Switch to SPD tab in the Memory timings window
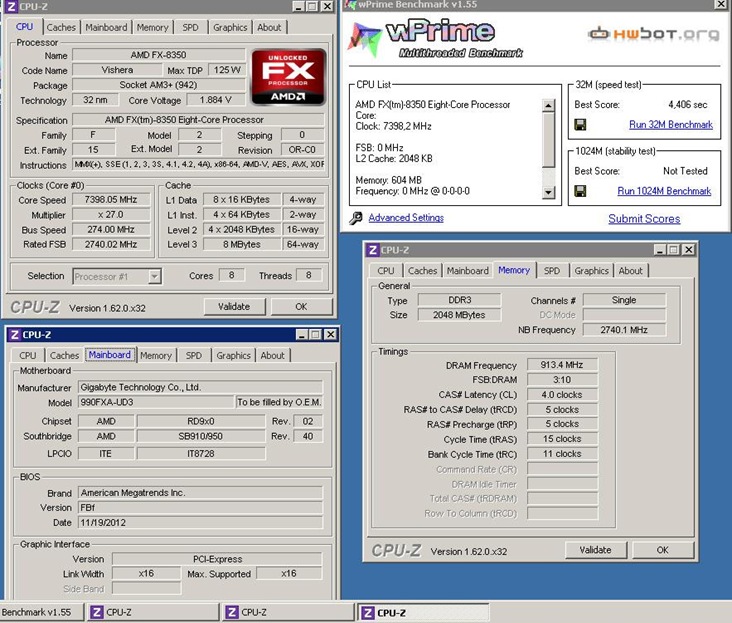The width and height of the screenshot is (732, 623). (x=551, y=271)
